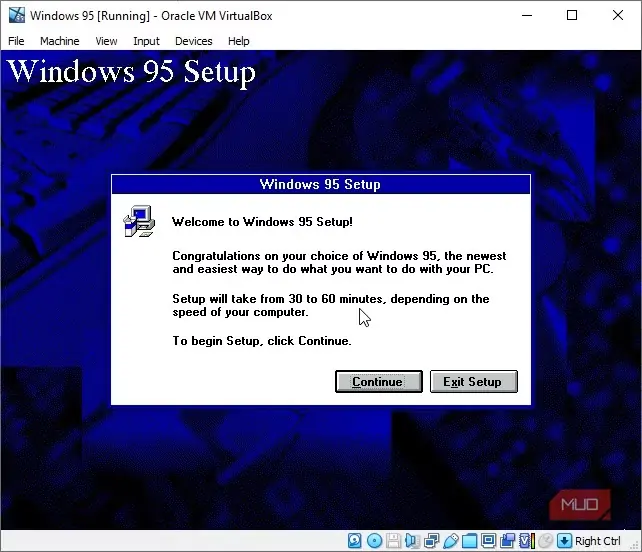Click the window resize grip in status bar corner
Viewport: 642px width, 552px height.
coord(635,545)
